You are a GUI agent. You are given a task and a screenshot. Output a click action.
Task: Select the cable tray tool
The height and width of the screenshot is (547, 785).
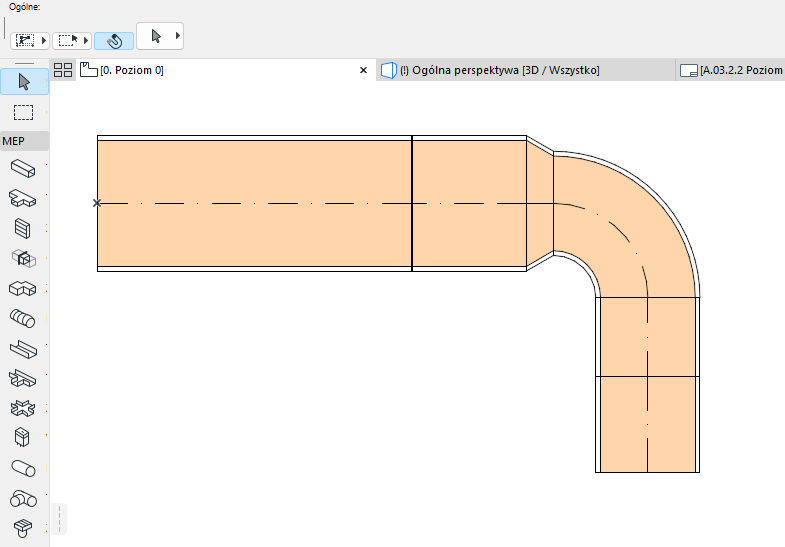(x=22, y=348)
